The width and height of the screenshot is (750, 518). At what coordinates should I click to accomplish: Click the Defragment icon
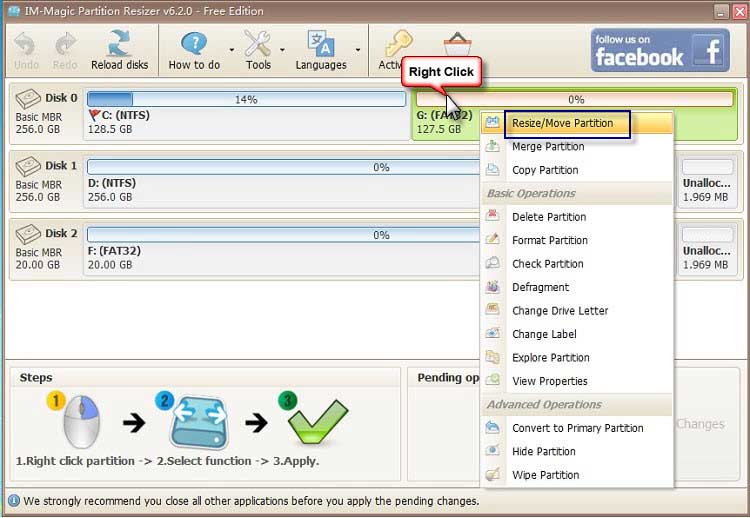[492, 286]
